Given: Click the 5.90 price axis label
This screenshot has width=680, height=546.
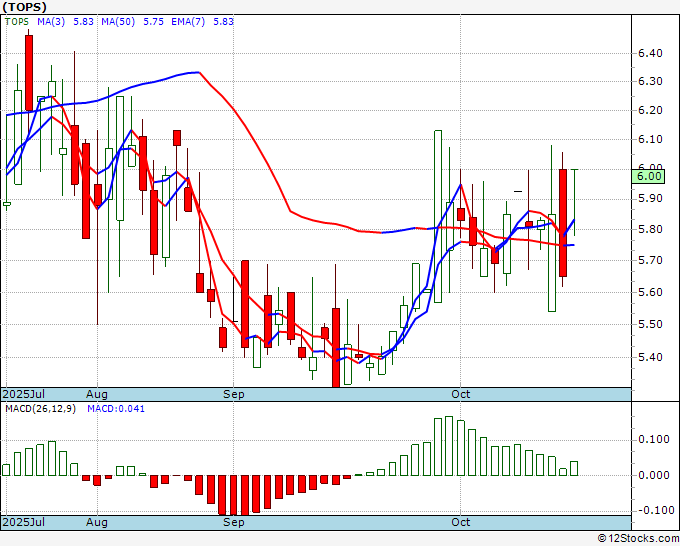Looking at the screenshot, I should point(651,199).
